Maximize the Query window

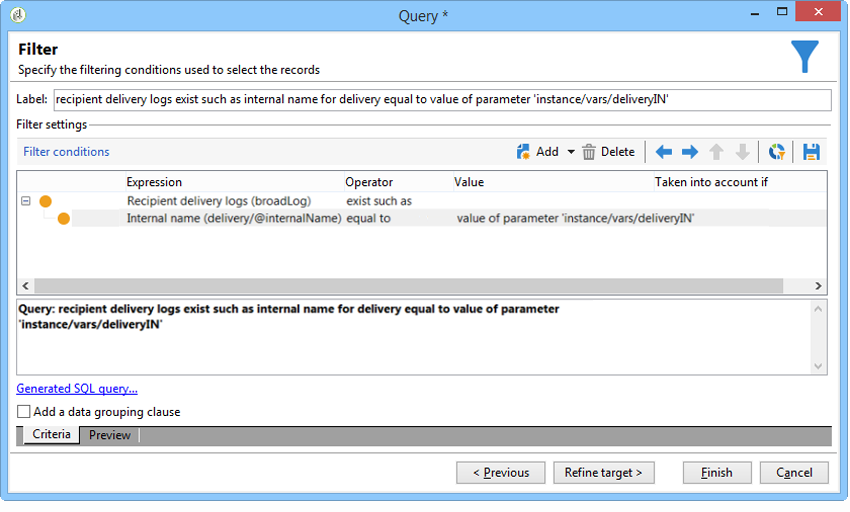[x=782, y=11]
